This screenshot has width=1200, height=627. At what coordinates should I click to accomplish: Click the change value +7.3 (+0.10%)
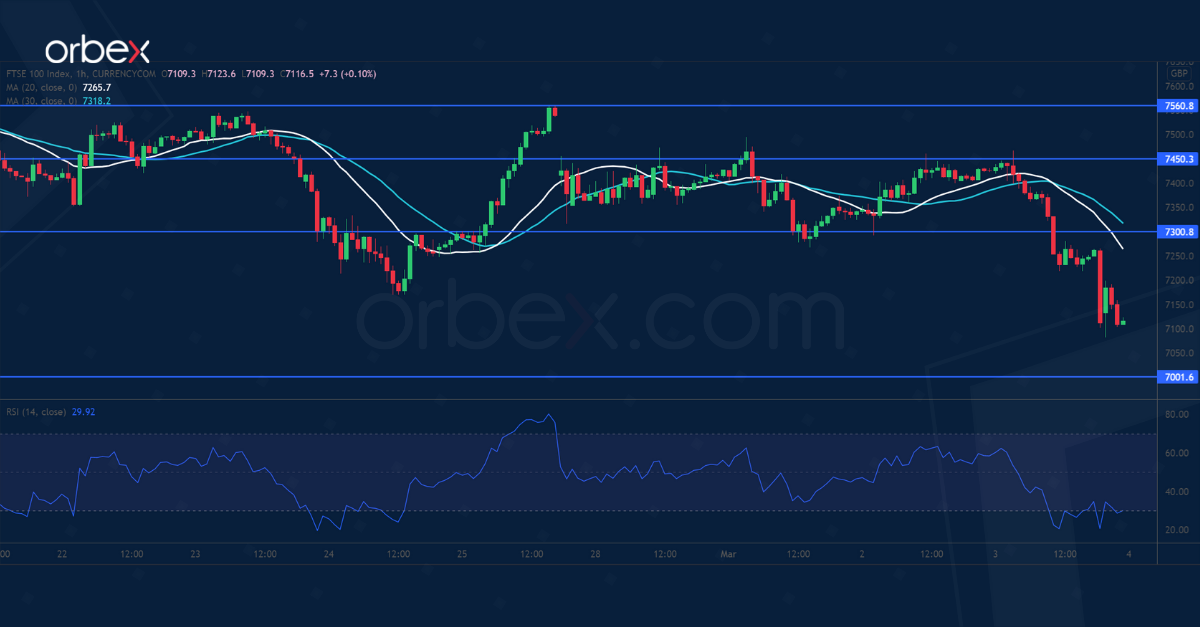point(349,74)
